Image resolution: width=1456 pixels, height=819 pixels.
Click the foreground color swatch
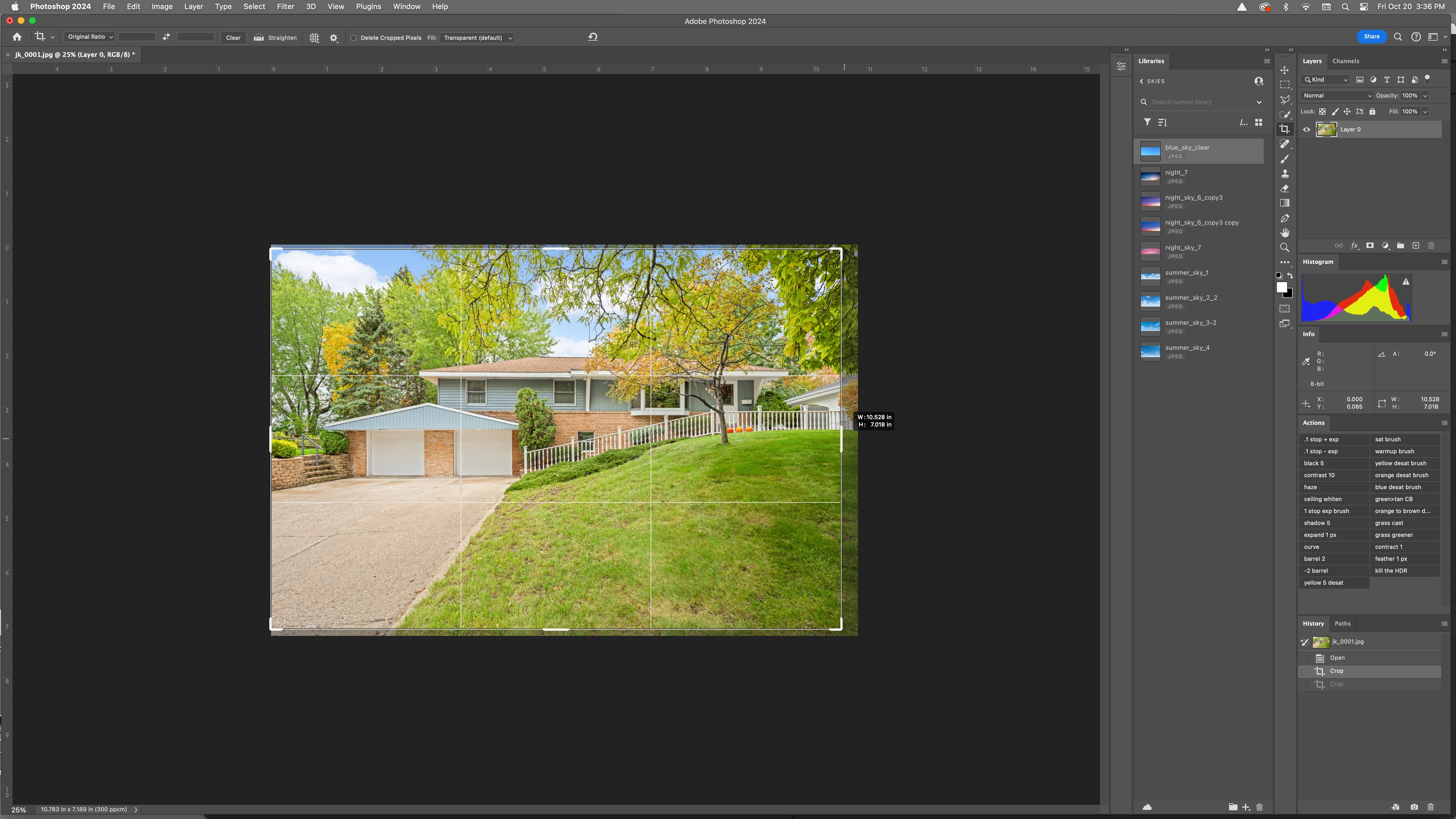point(1281,288)
